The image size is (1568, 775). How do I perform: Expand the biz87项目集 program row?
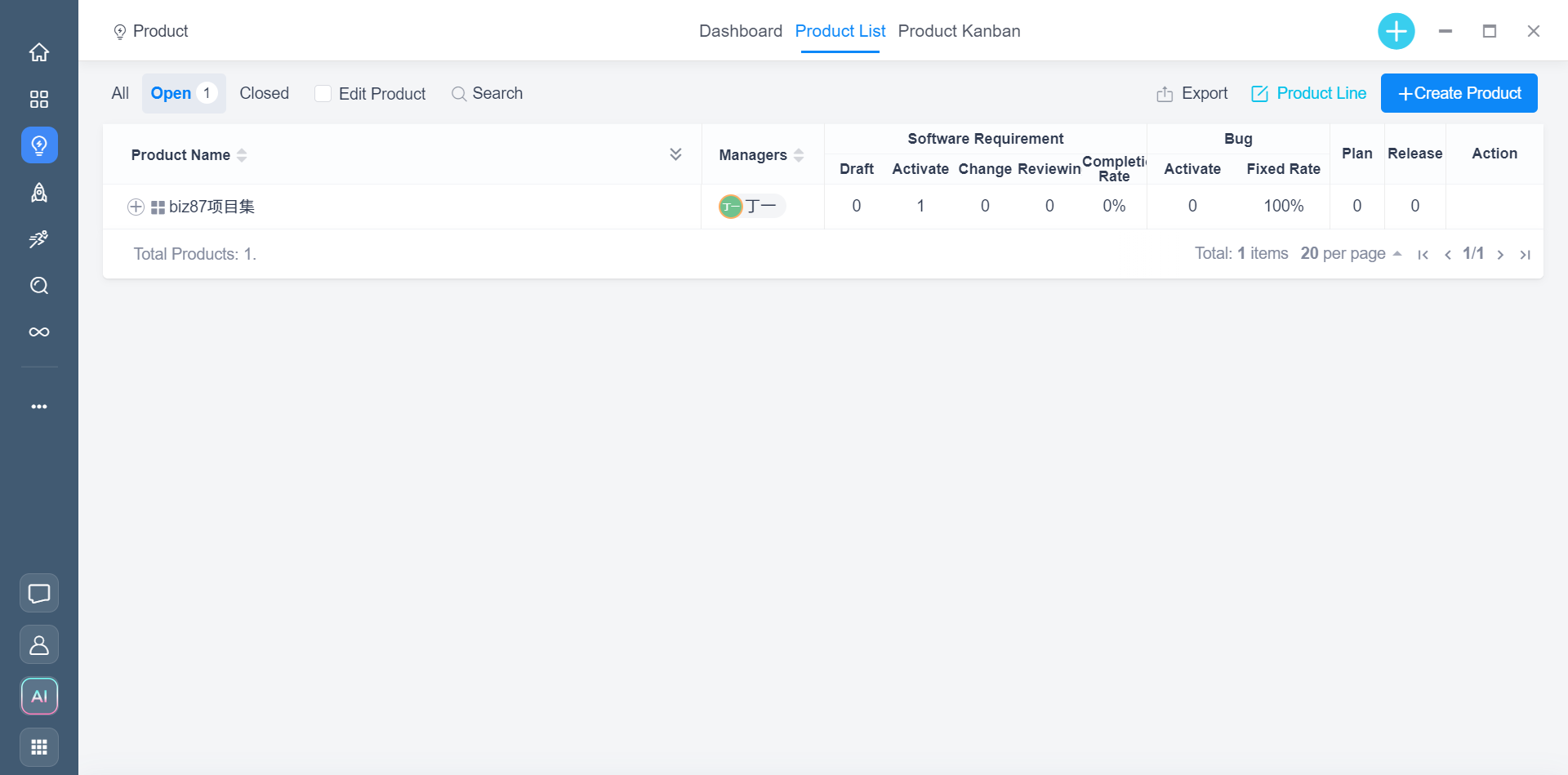pos(136,207)
